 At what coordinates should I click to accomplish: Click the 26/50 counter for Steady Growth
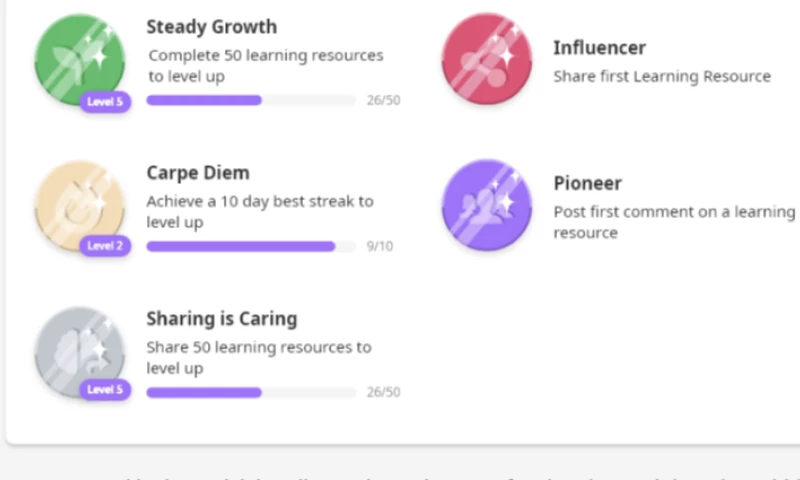coord(383,100)
